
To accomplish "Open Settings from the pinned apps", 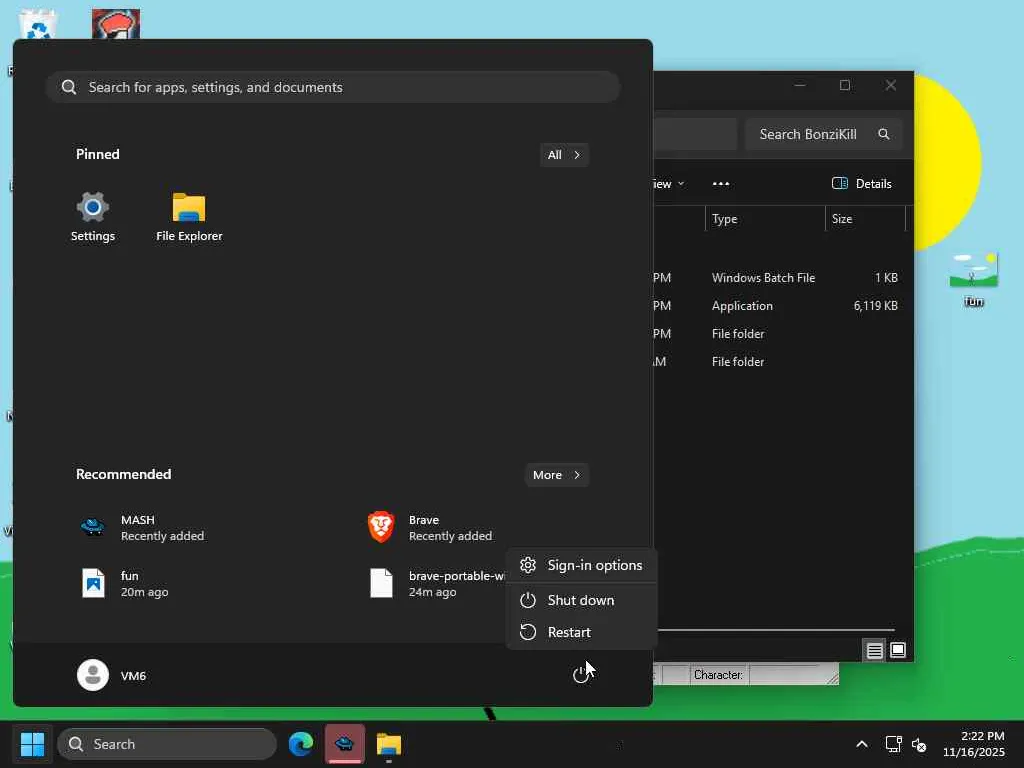I will point(92,217).
